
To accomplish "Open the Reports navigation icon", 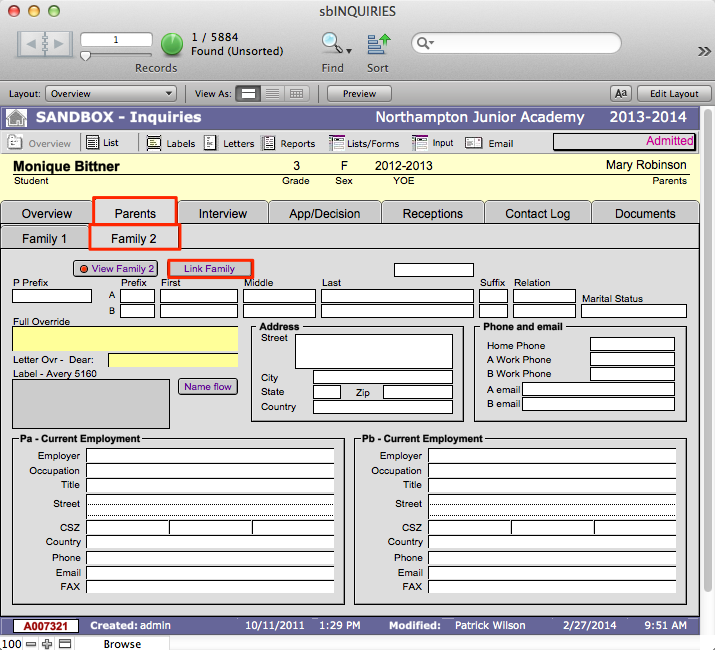I will coord(269,143).
